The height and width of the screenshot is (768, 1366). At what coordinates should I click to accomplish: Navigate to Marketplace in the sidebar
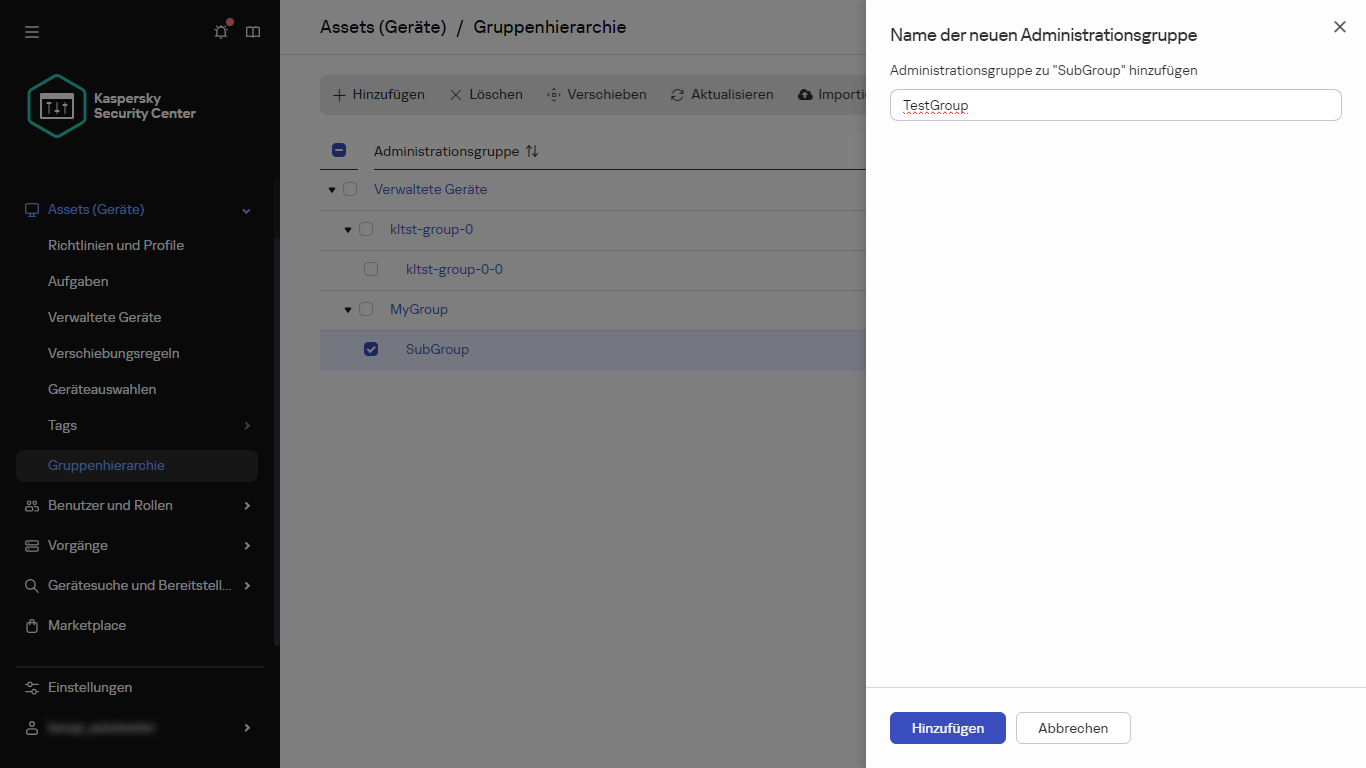click(87, 625)
